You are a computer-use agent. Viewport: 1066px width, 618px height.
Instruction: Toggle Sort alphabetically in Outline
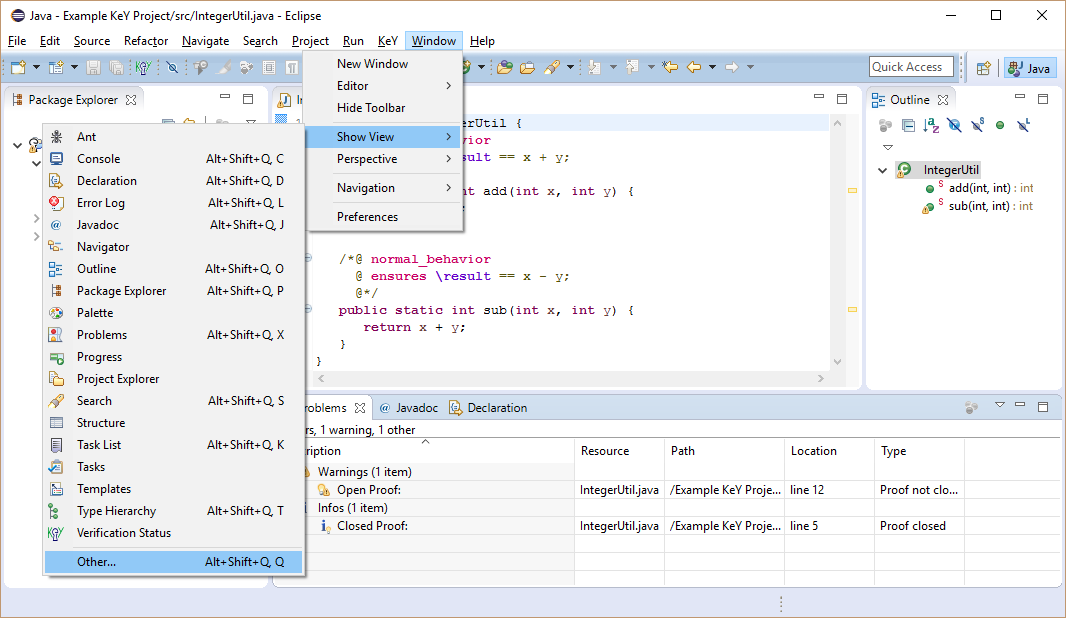click(x=931, y=125)
